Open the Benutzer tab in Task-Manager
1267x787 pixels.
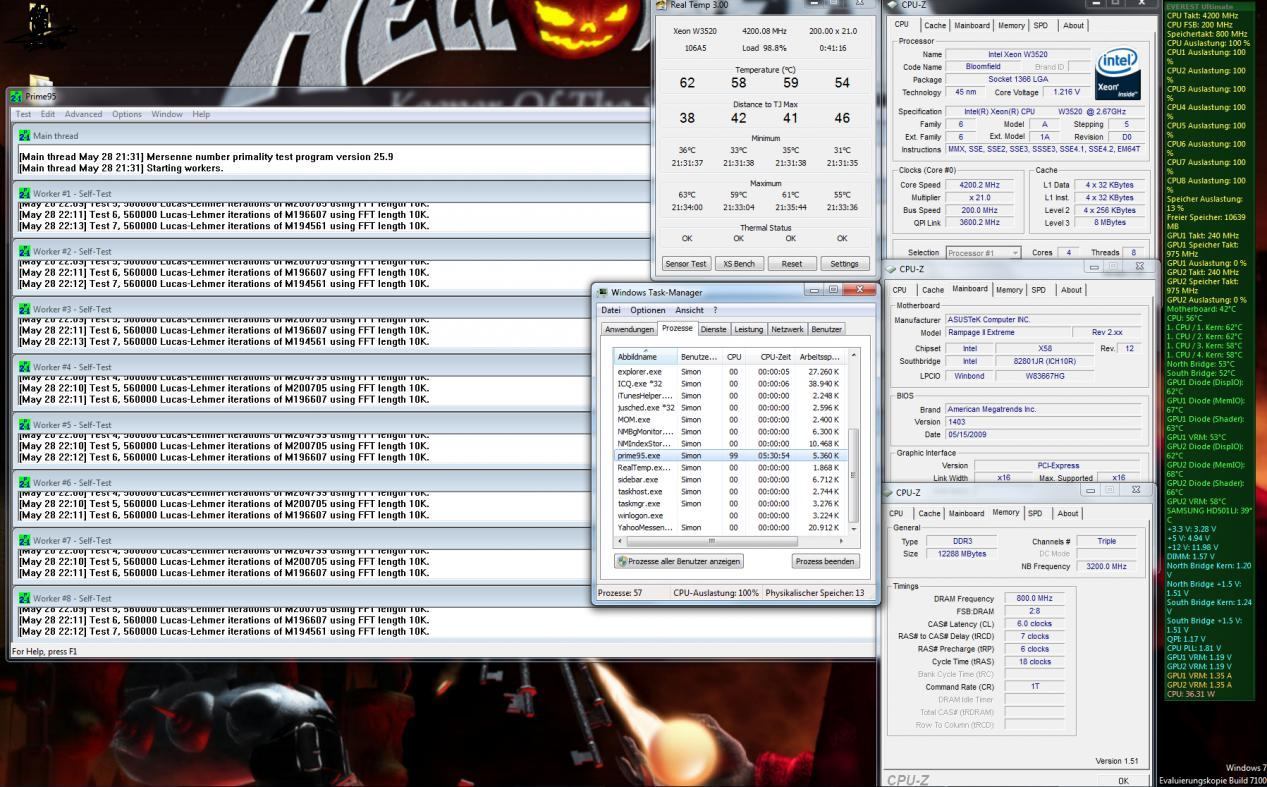[827, 329]
